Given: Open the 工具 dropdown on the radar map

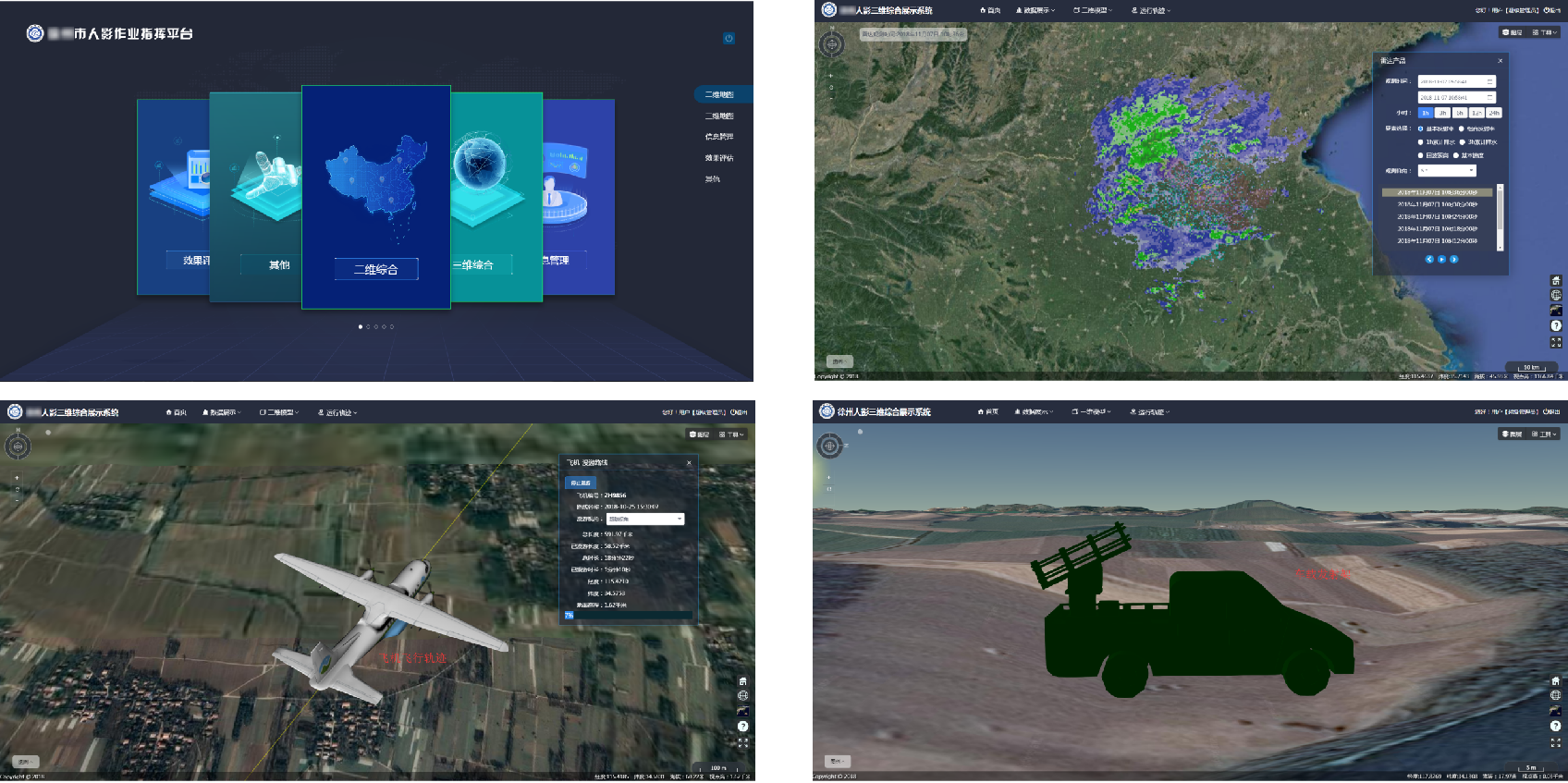Looking at the screenshot, I should click(x=1545, y=32).
